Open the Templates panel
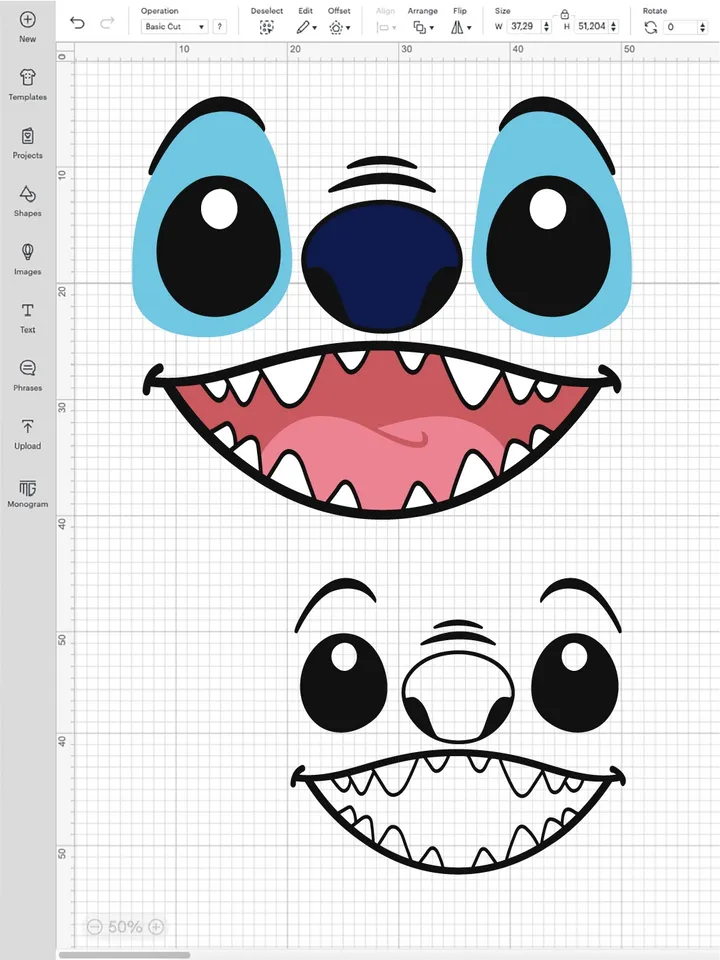Image resolution: width=720 pixels, height=960 pixels. click(27, 78)
